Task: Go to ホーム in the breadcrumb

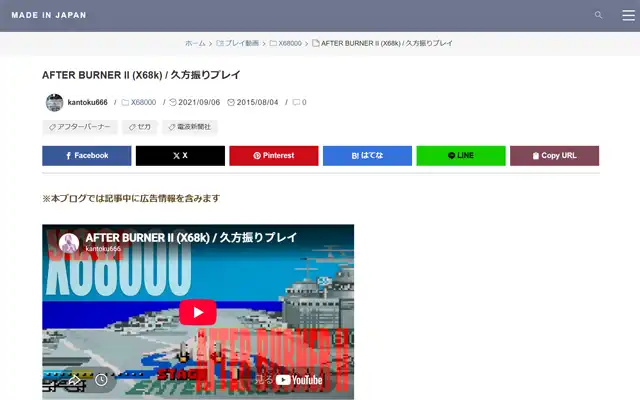Action: click(x=195, y=43)
